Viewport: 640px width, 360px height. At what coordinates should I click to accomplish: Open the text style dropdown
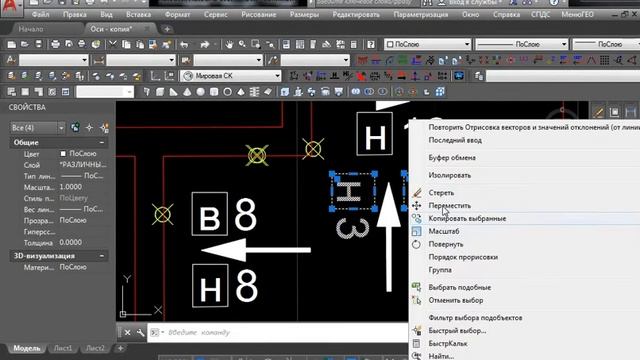point(53,60)
